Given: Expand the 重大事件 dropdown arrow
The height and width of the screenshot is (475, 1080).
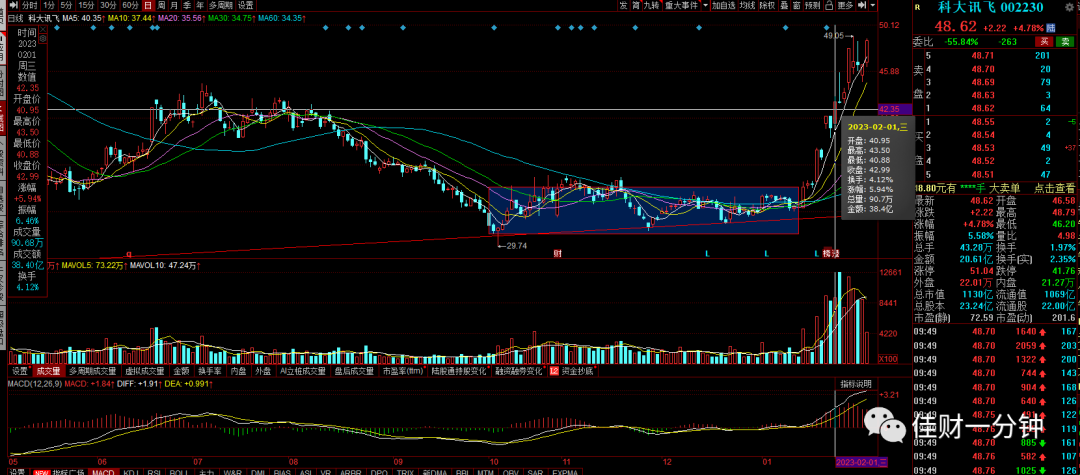Looking at the screenshot, I should pyautogui.click(x=705, y=6).
